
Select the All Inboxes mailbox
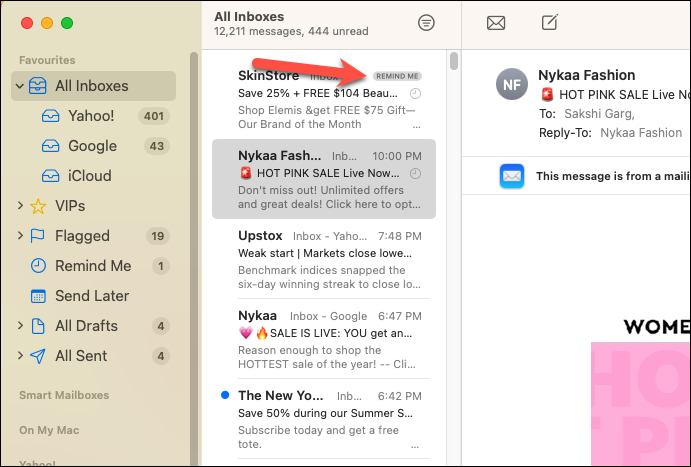click(93, 86)
